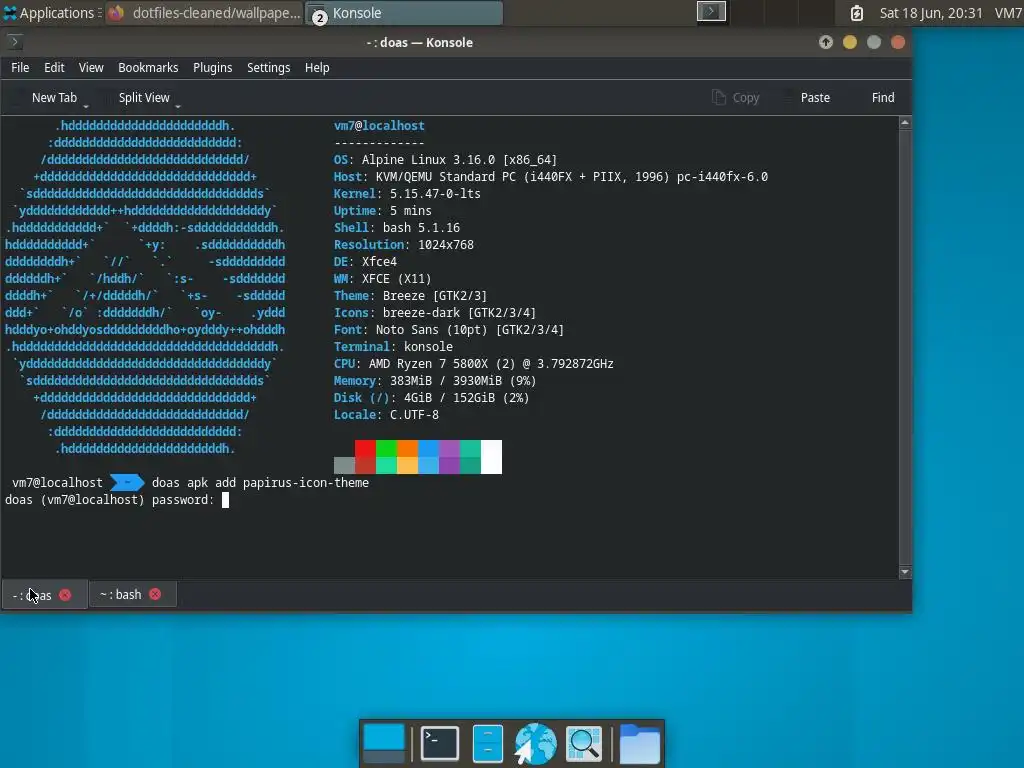This screenshot has height=768, width=1024.
Task: Open the Plugins menu
Action: 212,67
